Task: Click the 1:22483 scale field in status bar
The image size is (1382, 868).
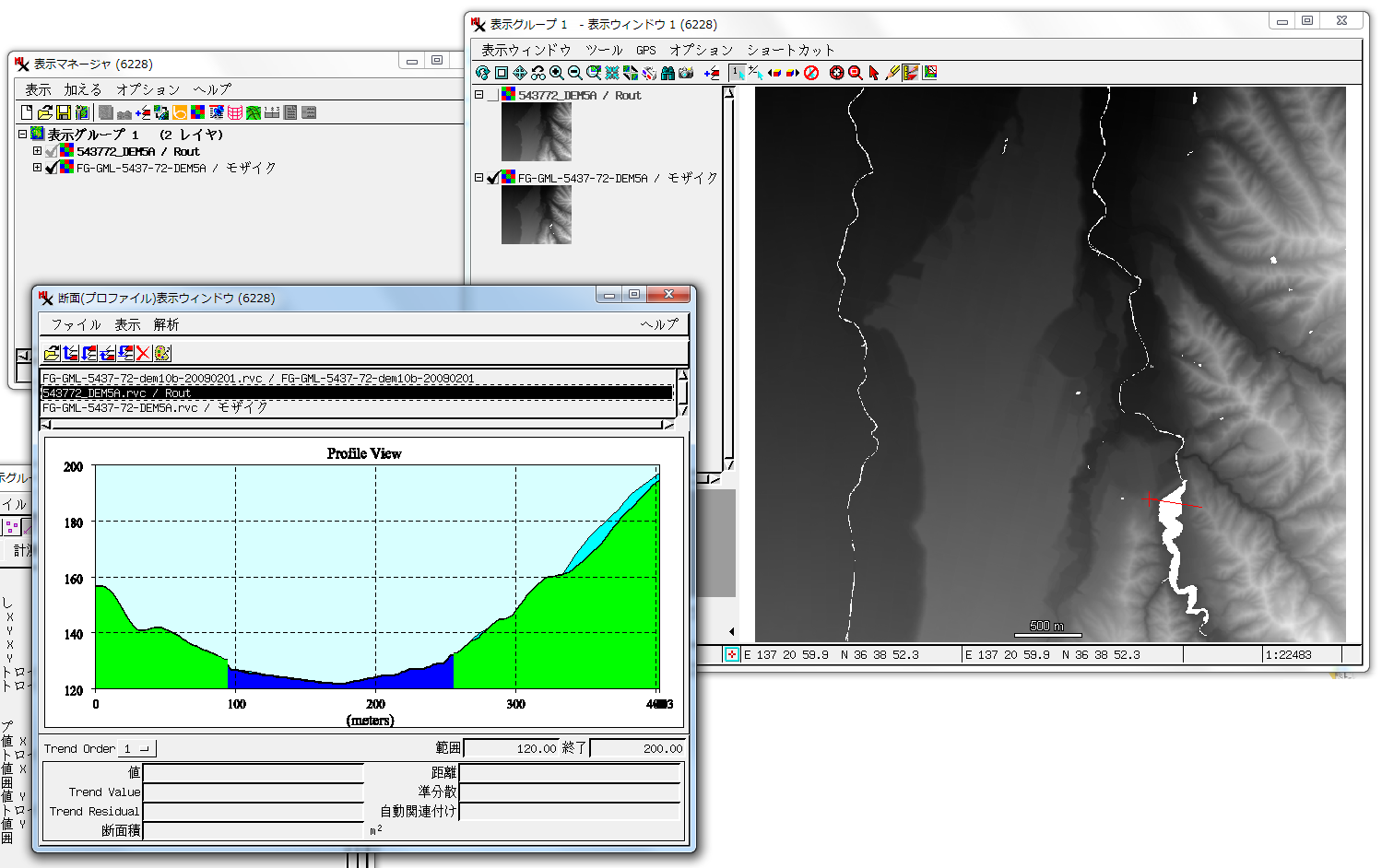Action: (x=1300, y=654)
